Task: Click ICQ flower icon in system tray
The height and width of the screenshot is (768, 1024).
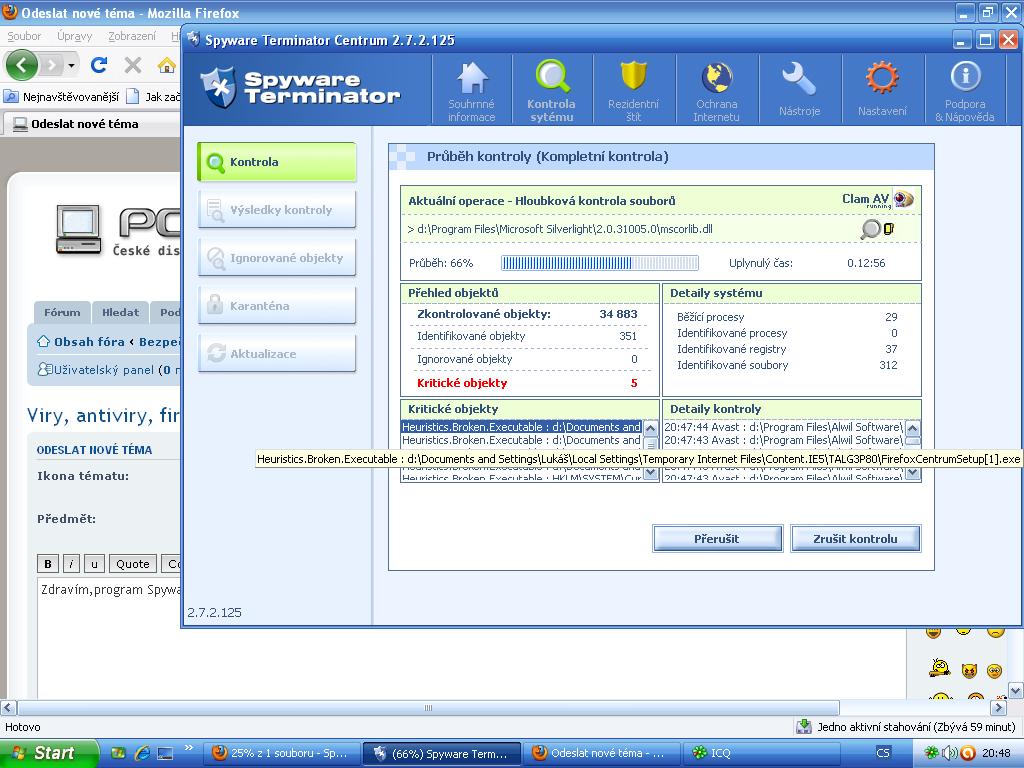Action: click(x=931, y=753)
